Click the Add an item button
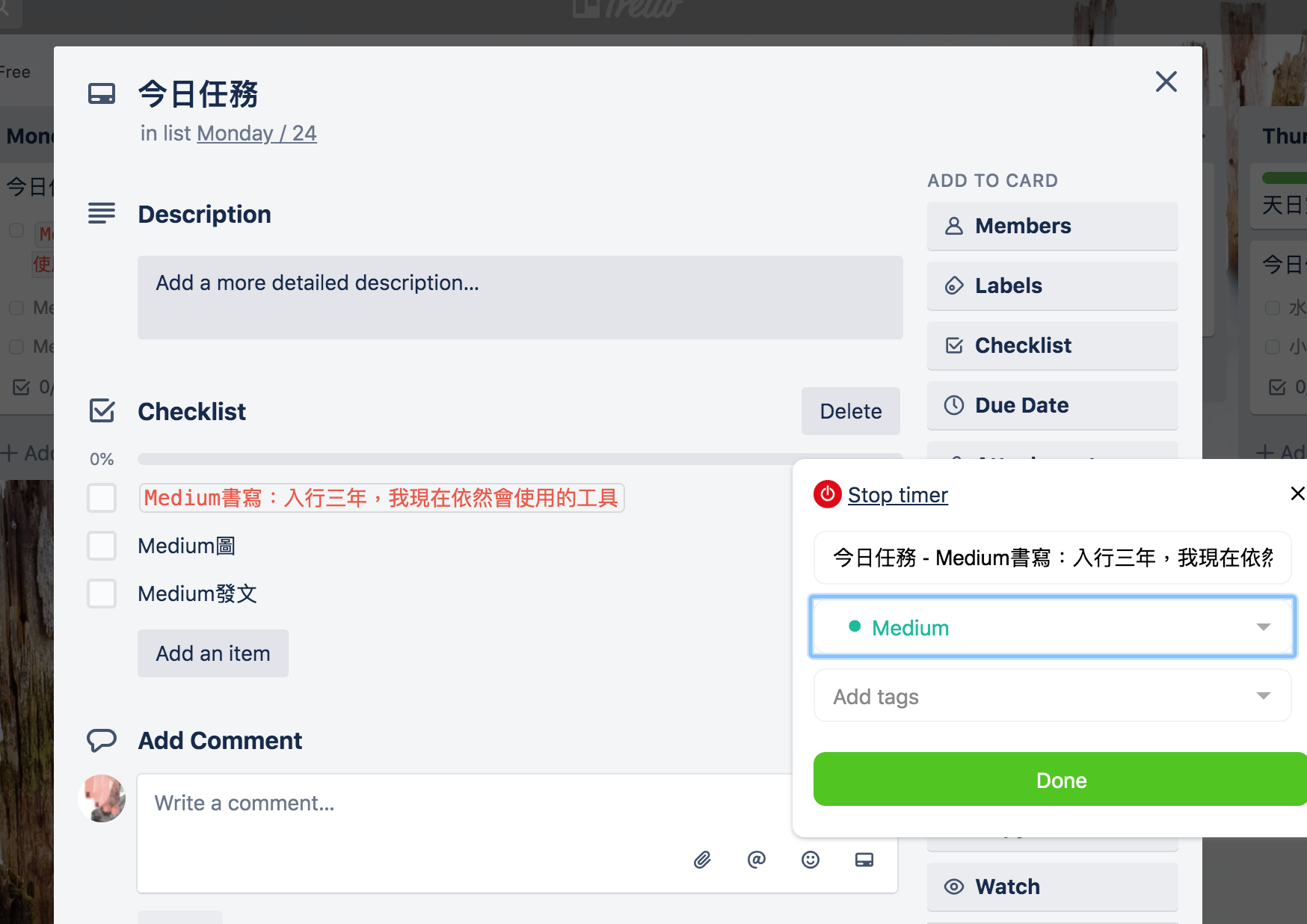The width and height of the screenshot is (1307, 924). 213,653
